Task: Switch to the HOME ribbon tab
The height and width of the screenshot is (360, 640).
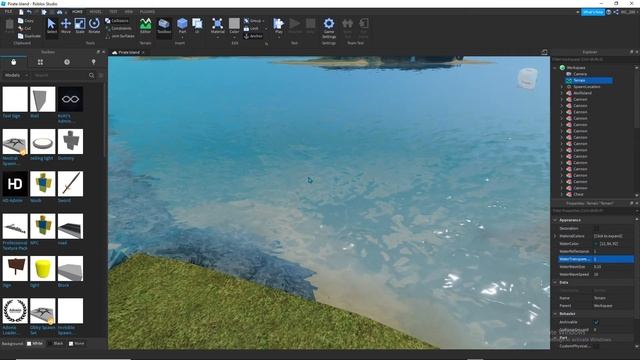Action: 77,12
